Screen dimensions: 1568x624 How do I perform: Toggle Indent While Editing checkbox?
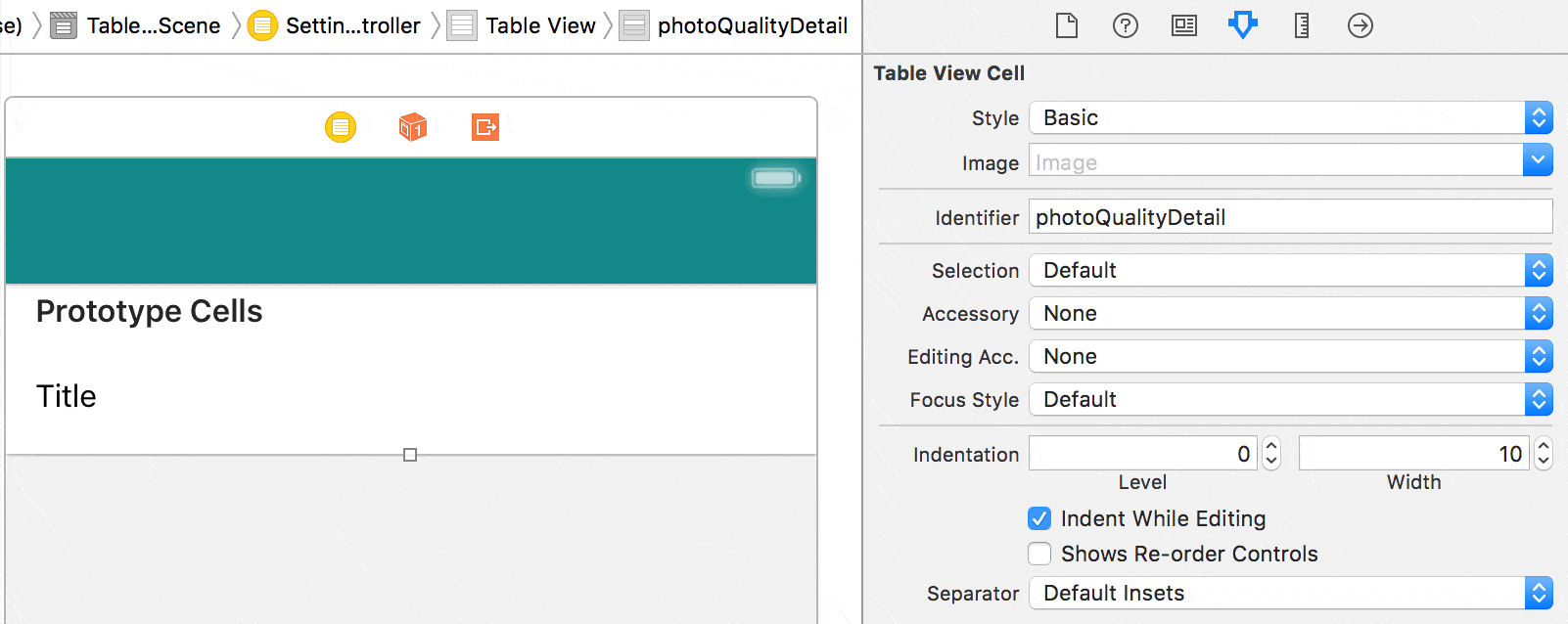1039,518
